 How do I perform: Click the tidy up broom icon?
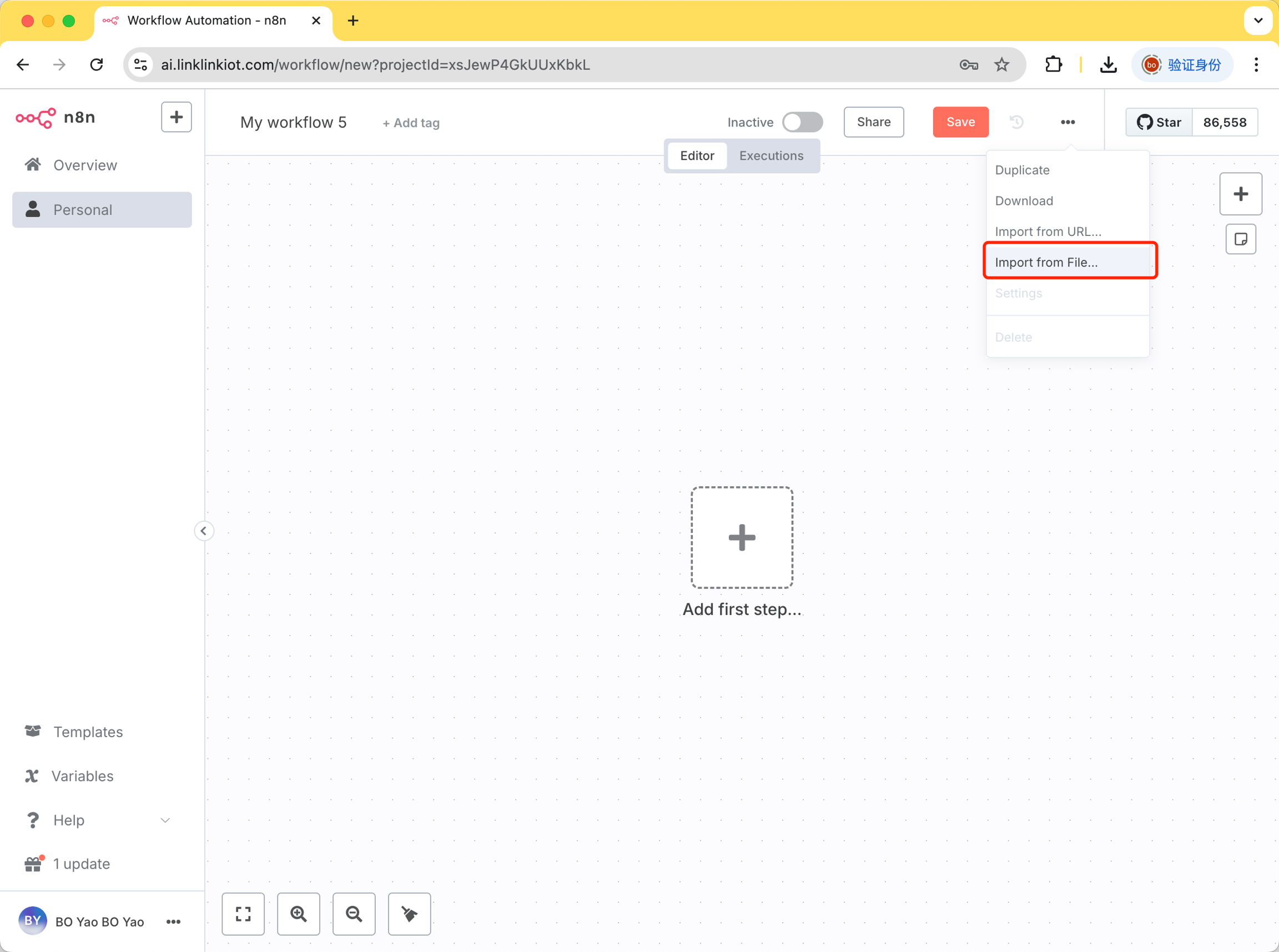[409, 914]
